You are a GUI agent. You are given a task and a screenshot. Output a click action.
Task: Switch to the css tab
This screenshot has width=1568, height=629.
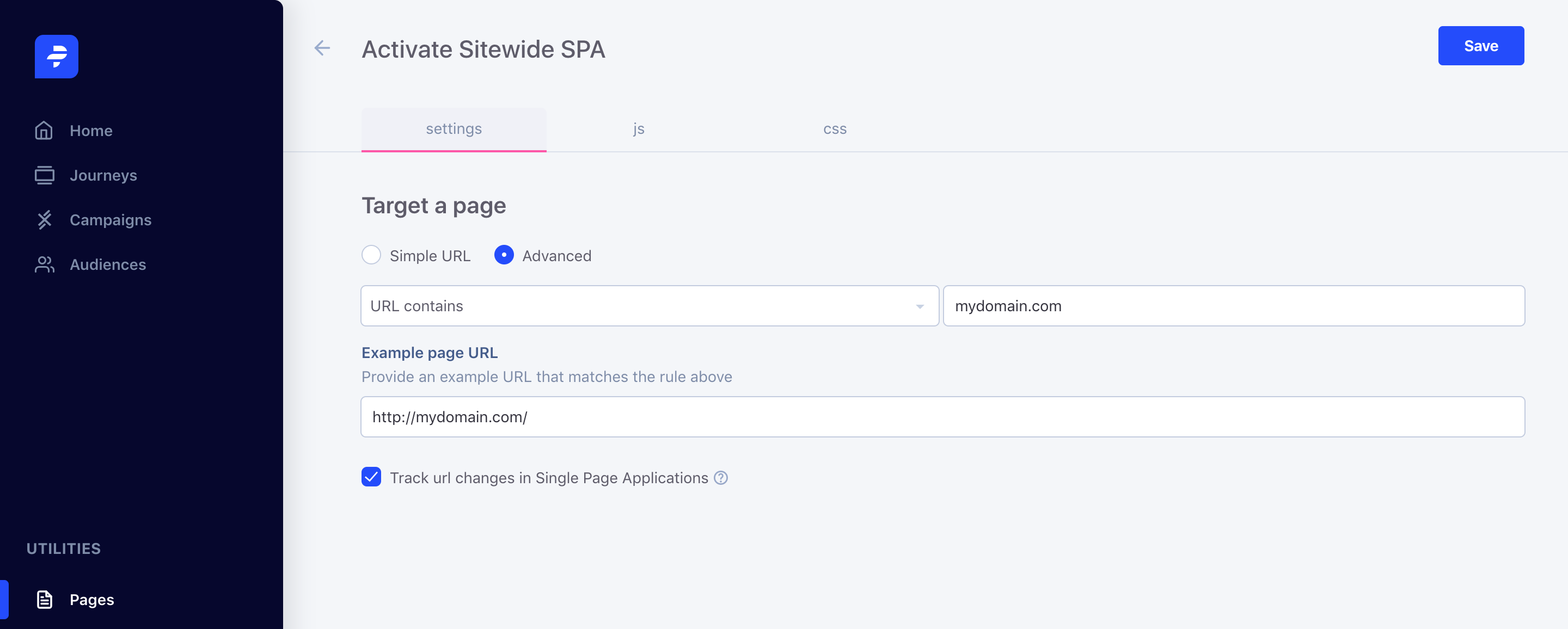(x=835, y=129)
